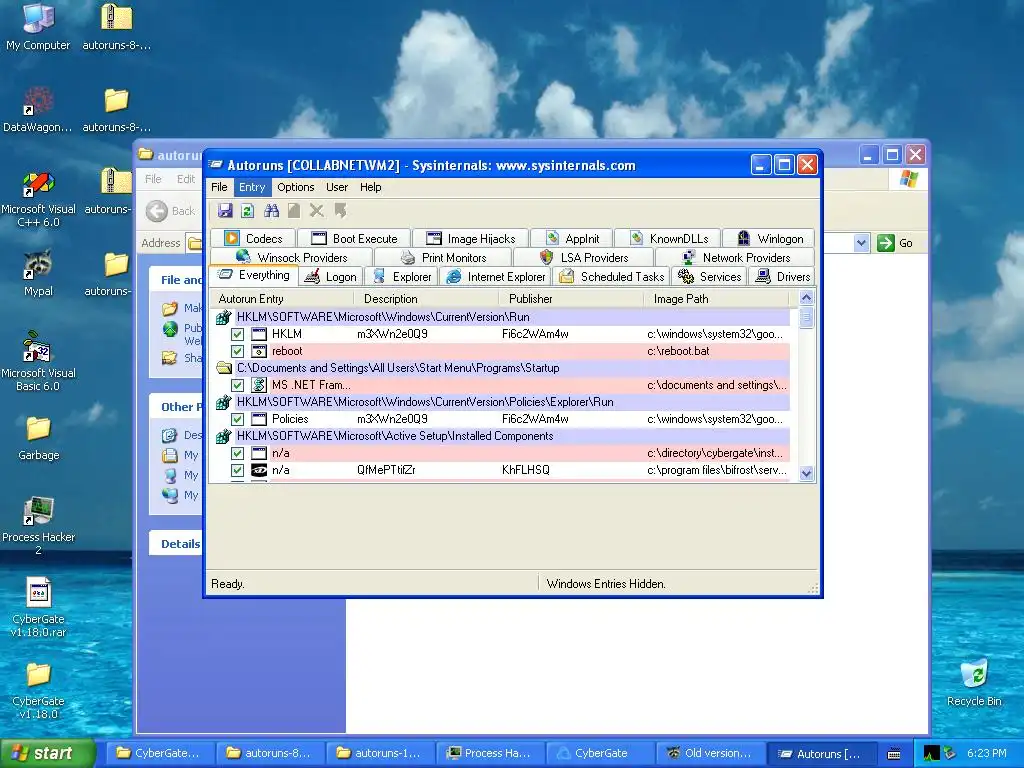This screenshot has height=768, width=1024.
Task: Open the Options menu
Action: [296, 187]
